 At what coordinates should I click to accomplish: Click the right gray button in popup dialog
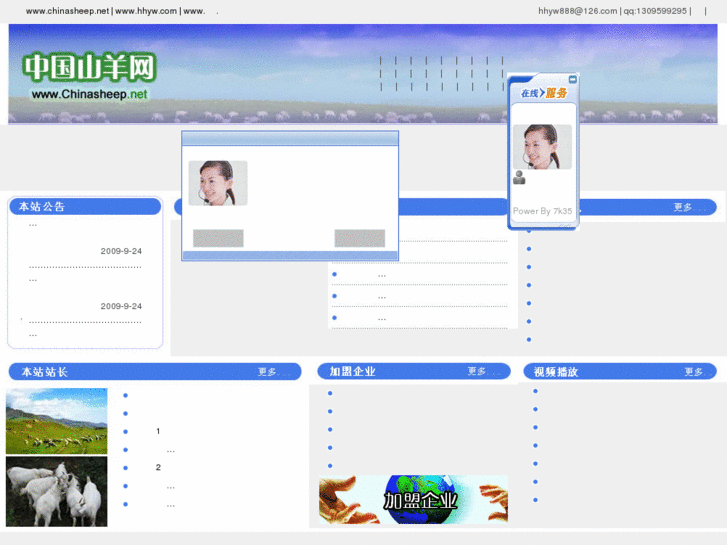[x=360, y=238]
